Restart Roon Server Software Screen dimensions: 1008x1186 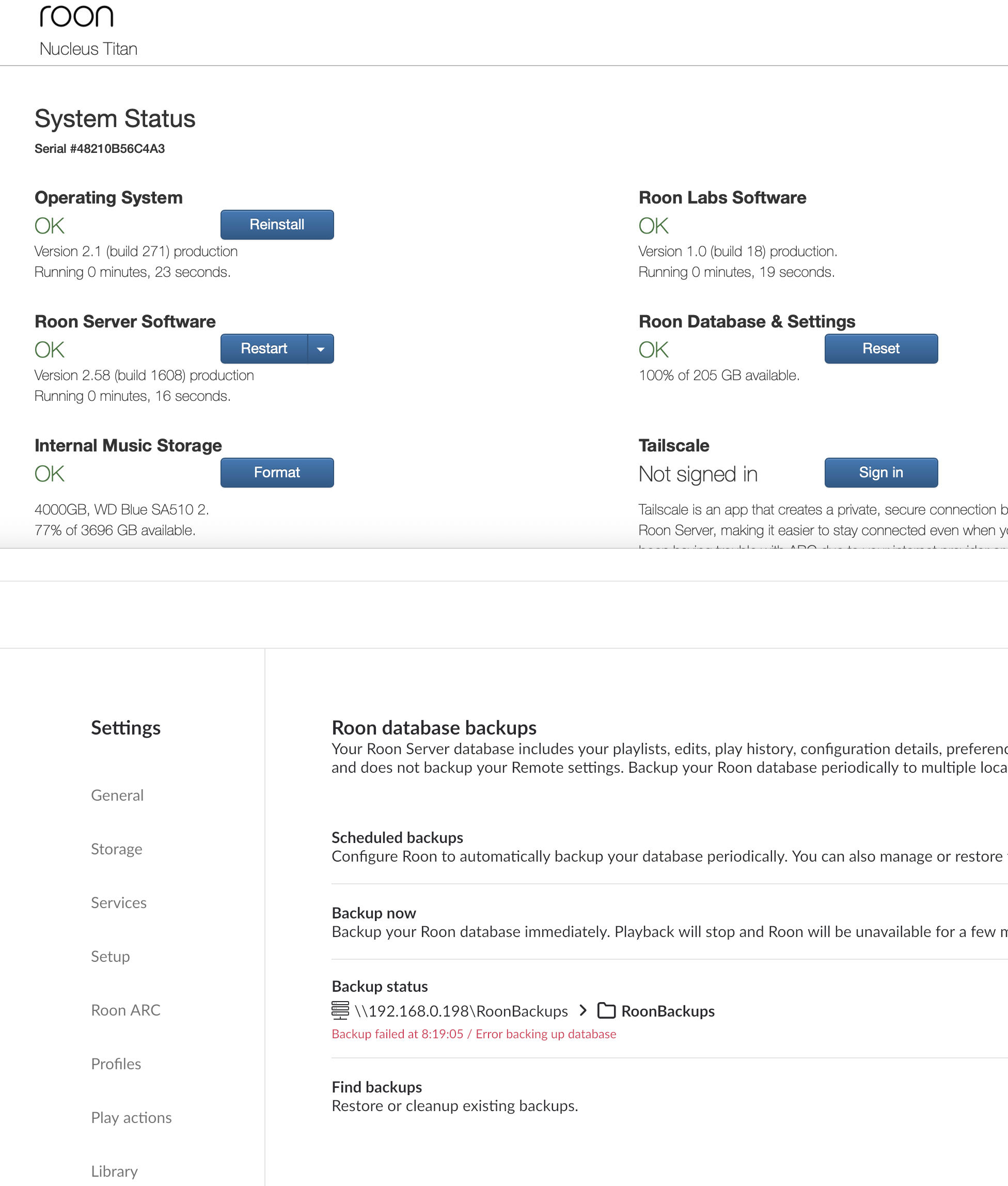pyautogui.click(x=263, y=349)
